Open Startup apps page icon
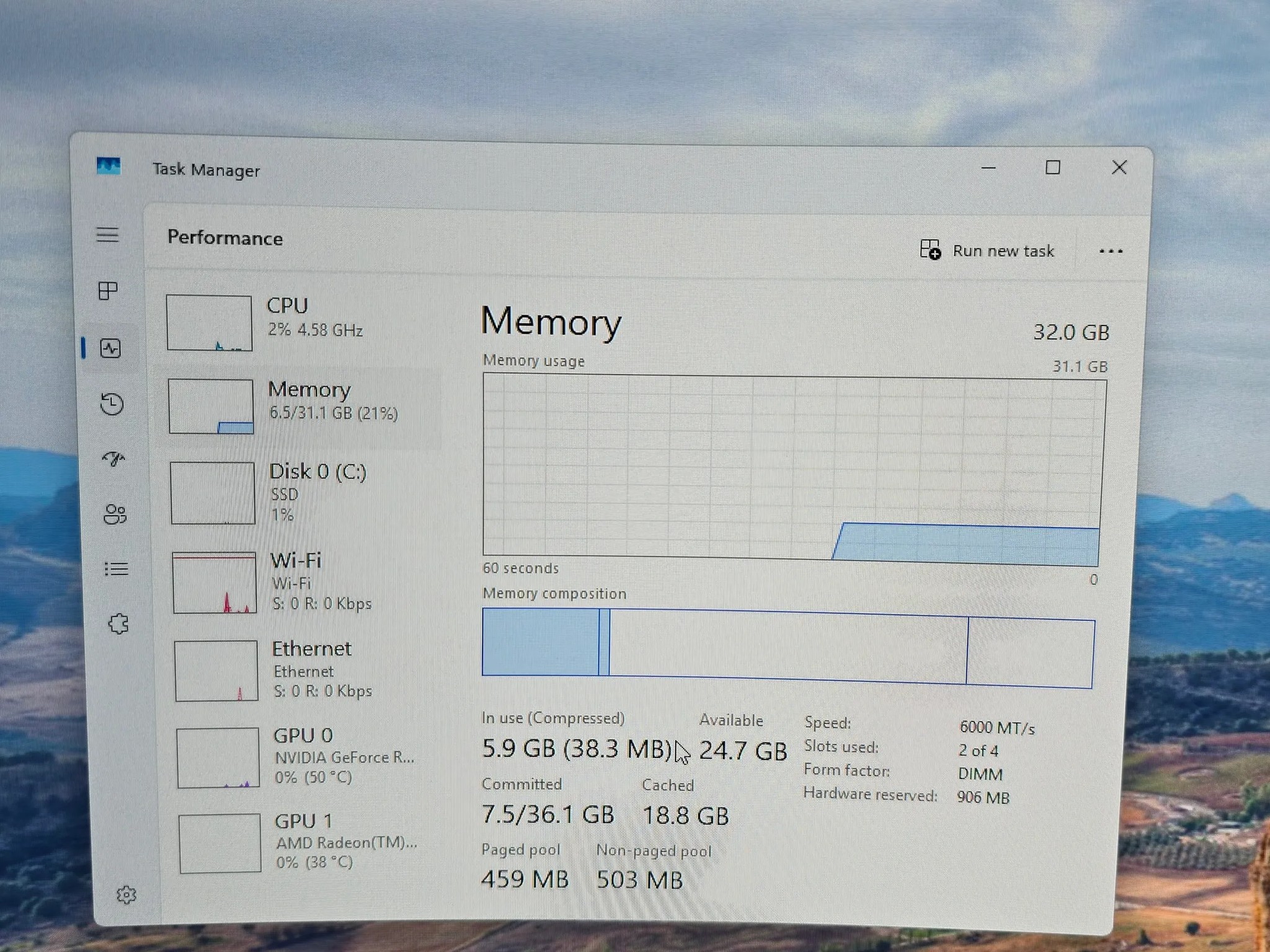Image resolution: width=1270 pixels, height=952 pixels. pos(113,459)
